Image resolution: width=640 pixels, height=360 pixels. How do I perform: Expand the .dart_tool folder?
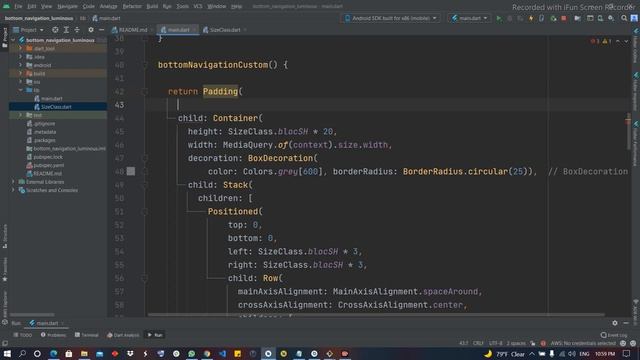pos(20,49)
